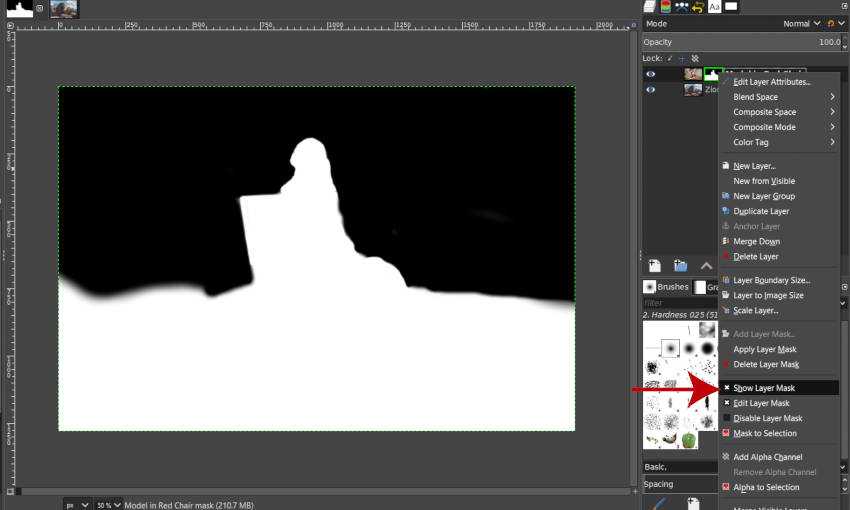Select Apply Layer Mask menu entry

coord(765,349)
